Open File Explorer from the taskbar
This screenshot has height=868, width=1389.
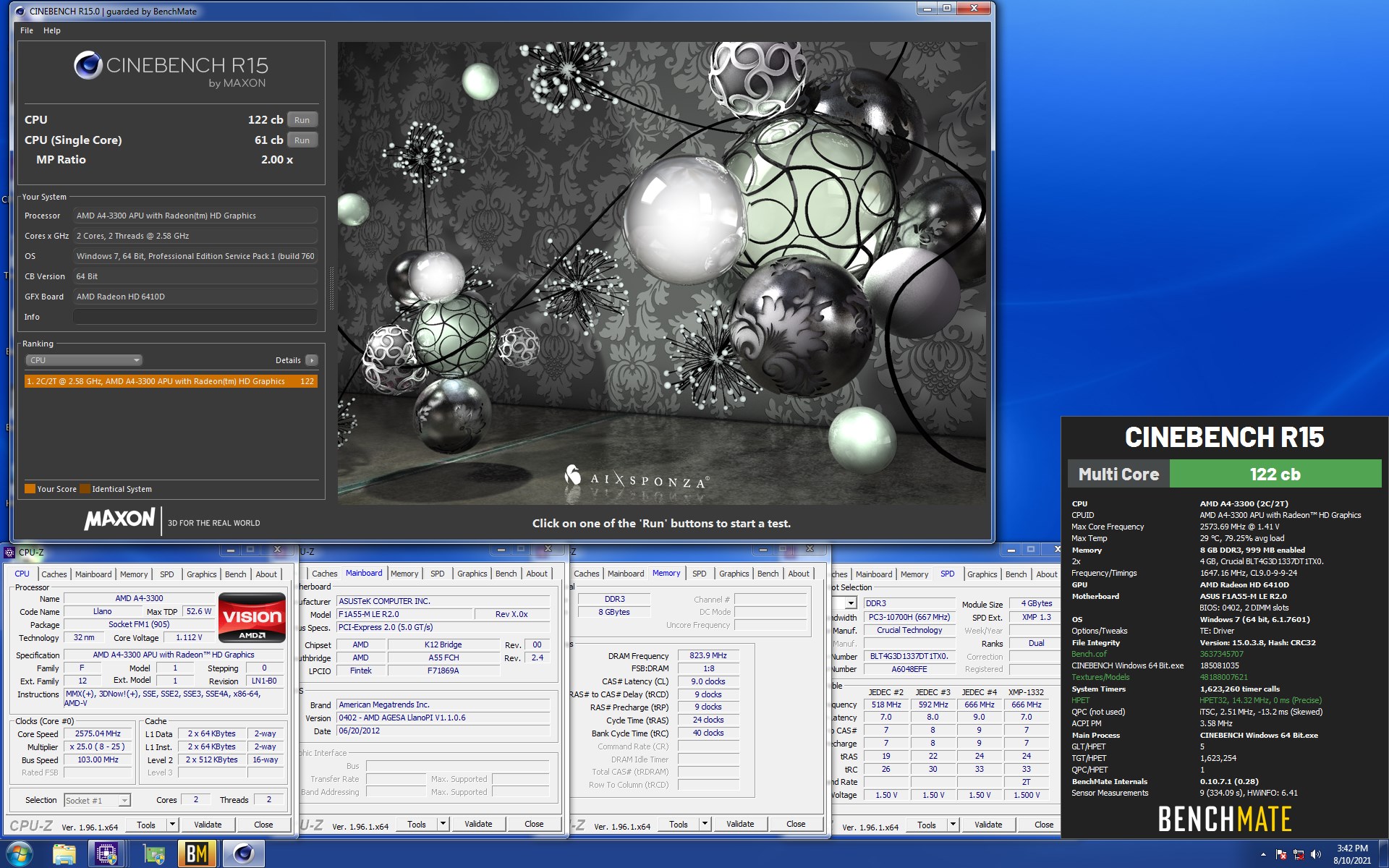click(64, 854)
